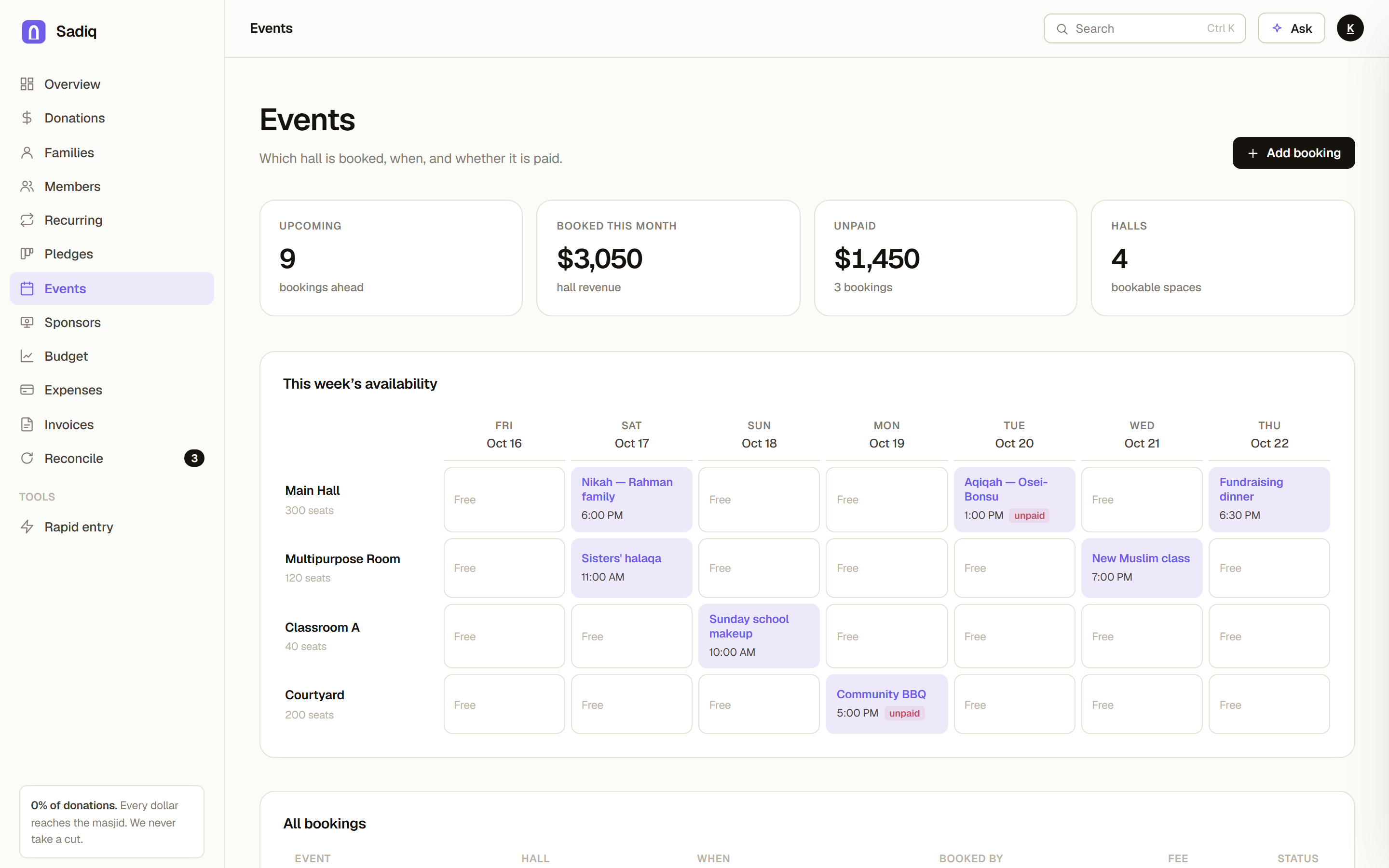Viewport: 1389px width, 868px height.
Task: Open the Overview page
Action: (x=112, y=84)
